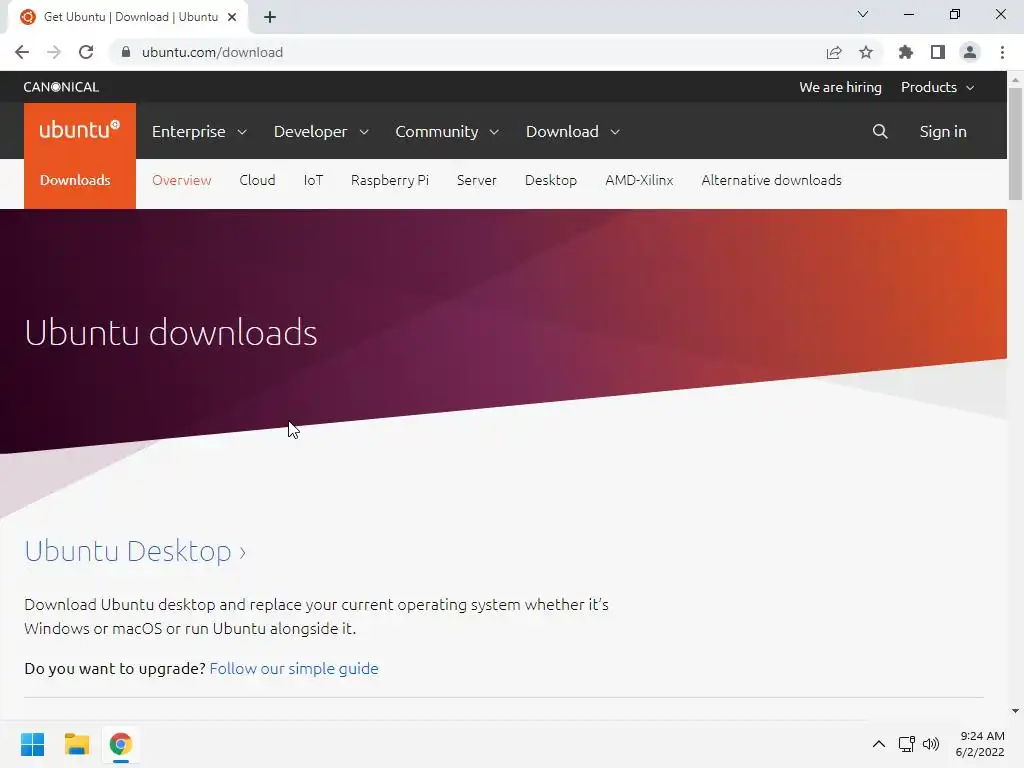The width and height of the screenshot is (1024, 768).
Task: Expand the Download menu
Action: click(x=573, y=131)
